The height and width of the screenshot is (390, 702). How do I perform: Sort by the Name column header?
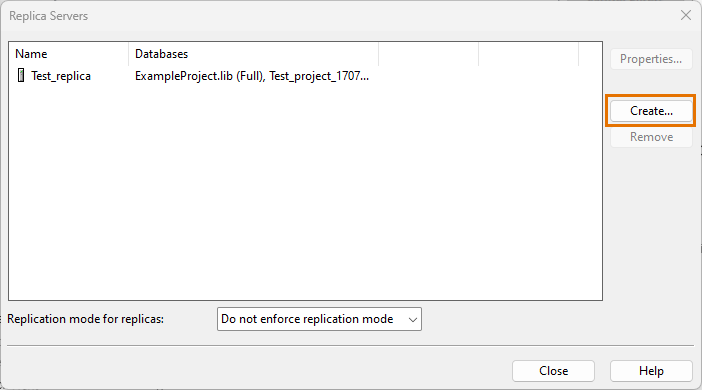click(x=69, y=54)
